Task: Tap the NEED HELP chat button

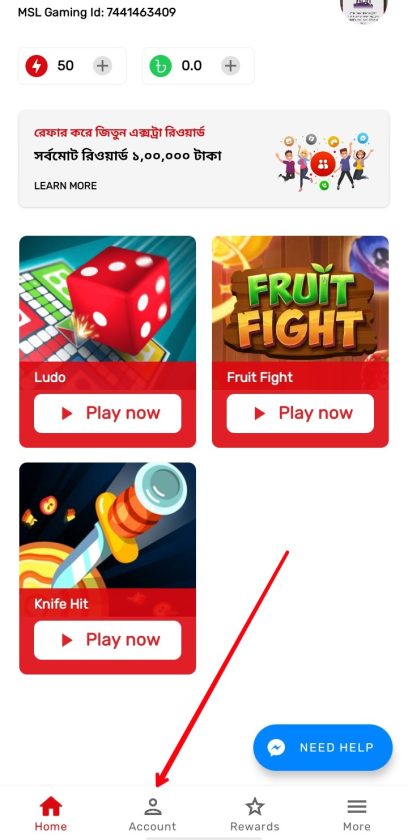Action: click(323, 747)
